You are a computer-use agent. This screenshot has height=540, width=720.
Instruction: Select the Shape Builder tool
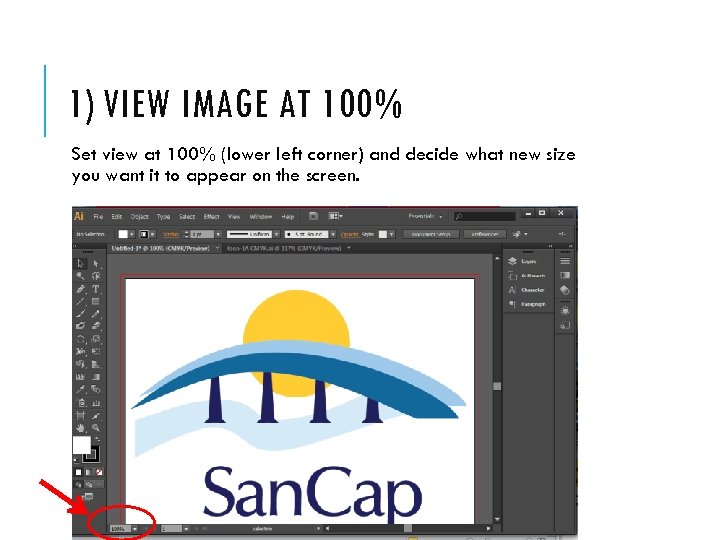click(x=80, y=364)
